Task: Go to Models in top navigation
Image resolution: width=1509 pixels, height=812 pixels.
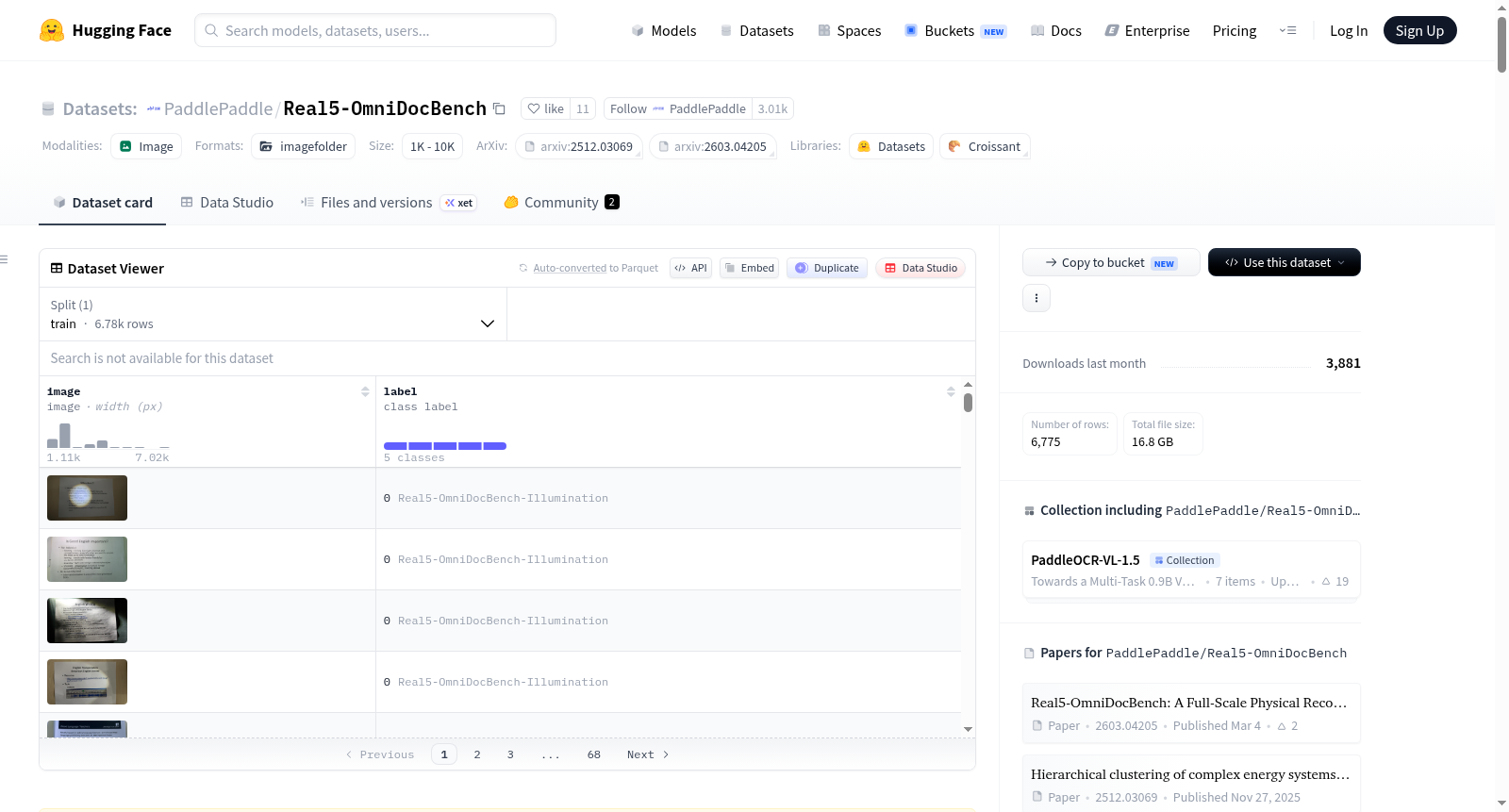Action: tap(664, 30)
